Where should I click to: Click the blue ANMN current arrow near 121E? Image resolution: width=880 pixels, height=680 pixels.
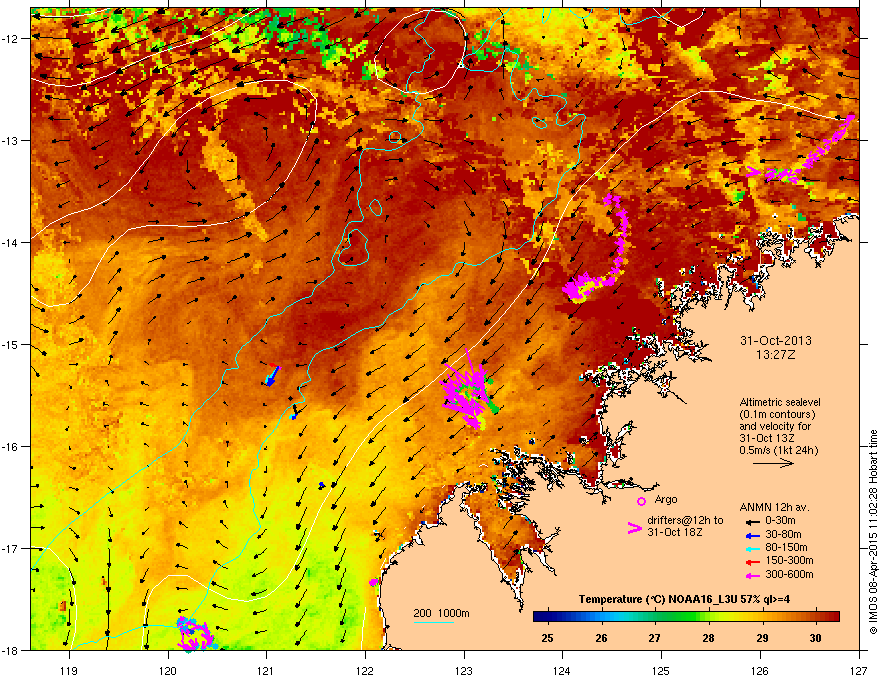[272, 375]
